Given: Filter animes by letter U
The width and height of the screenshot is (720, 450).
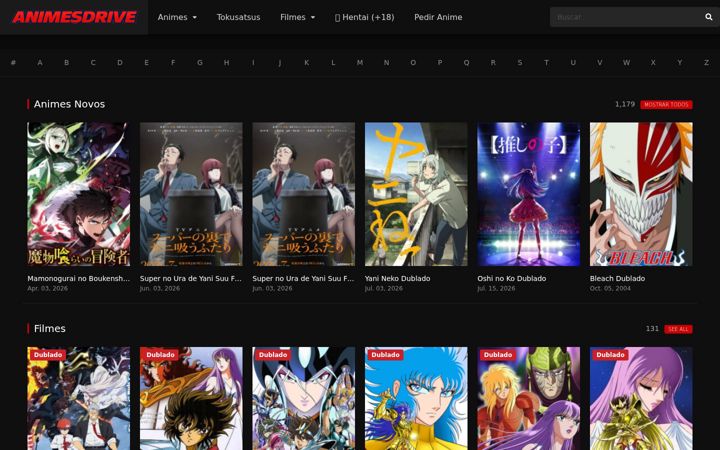Looking at the screenshot, I should tap(573, 62).
